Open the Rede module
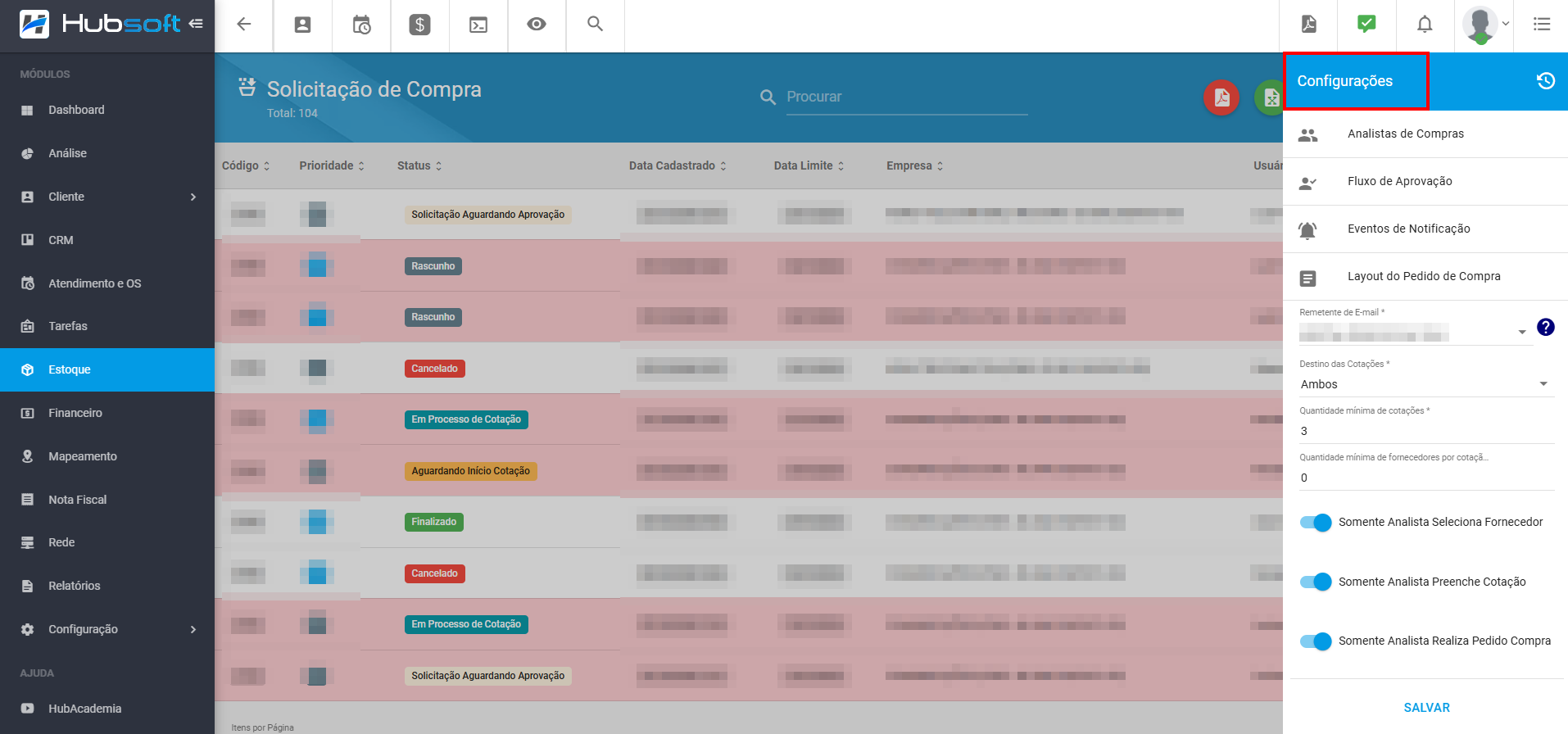The image size is (1568, 734). [107, 542]
